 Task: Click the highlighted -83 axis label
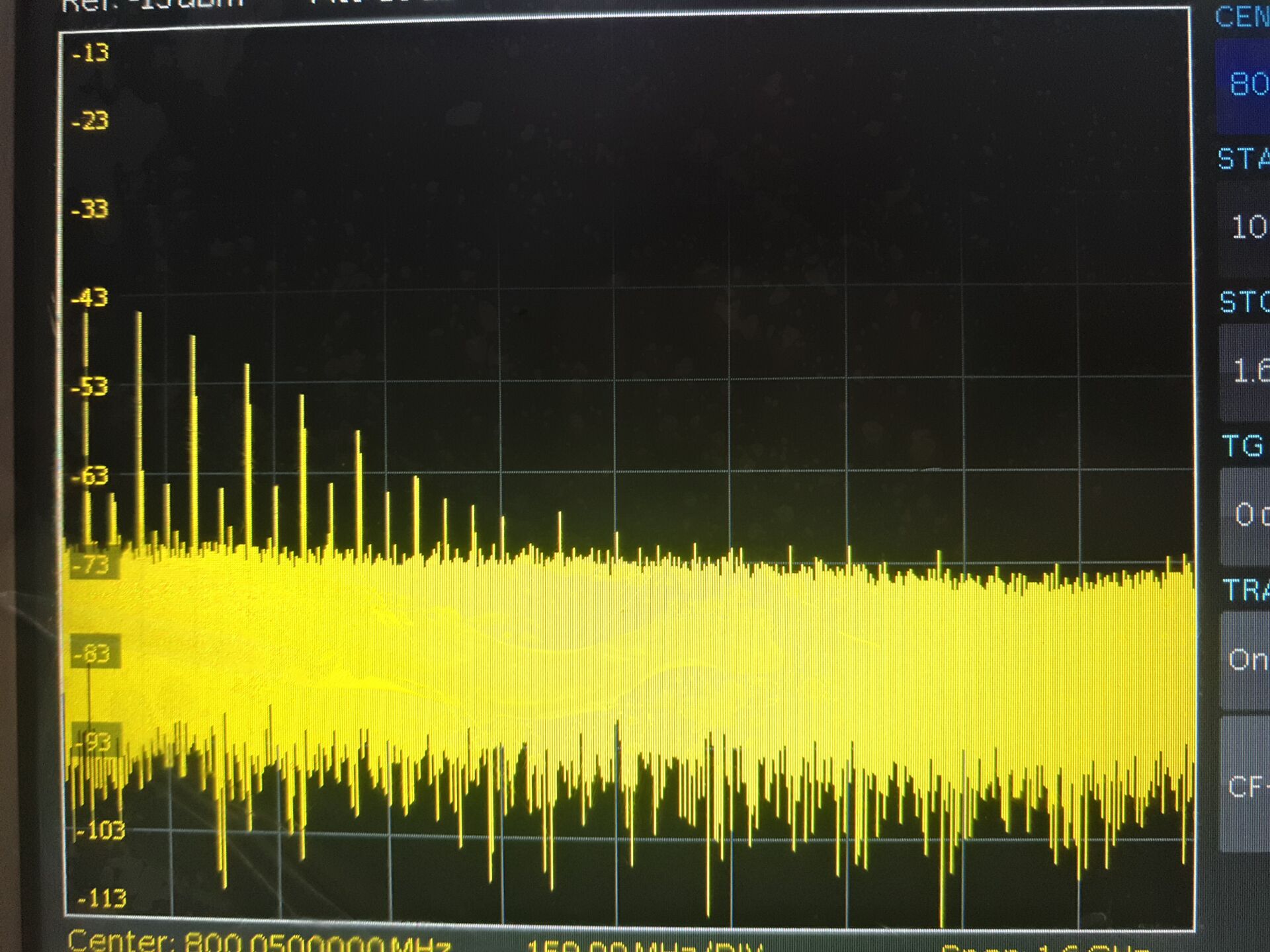pos(93,653)
